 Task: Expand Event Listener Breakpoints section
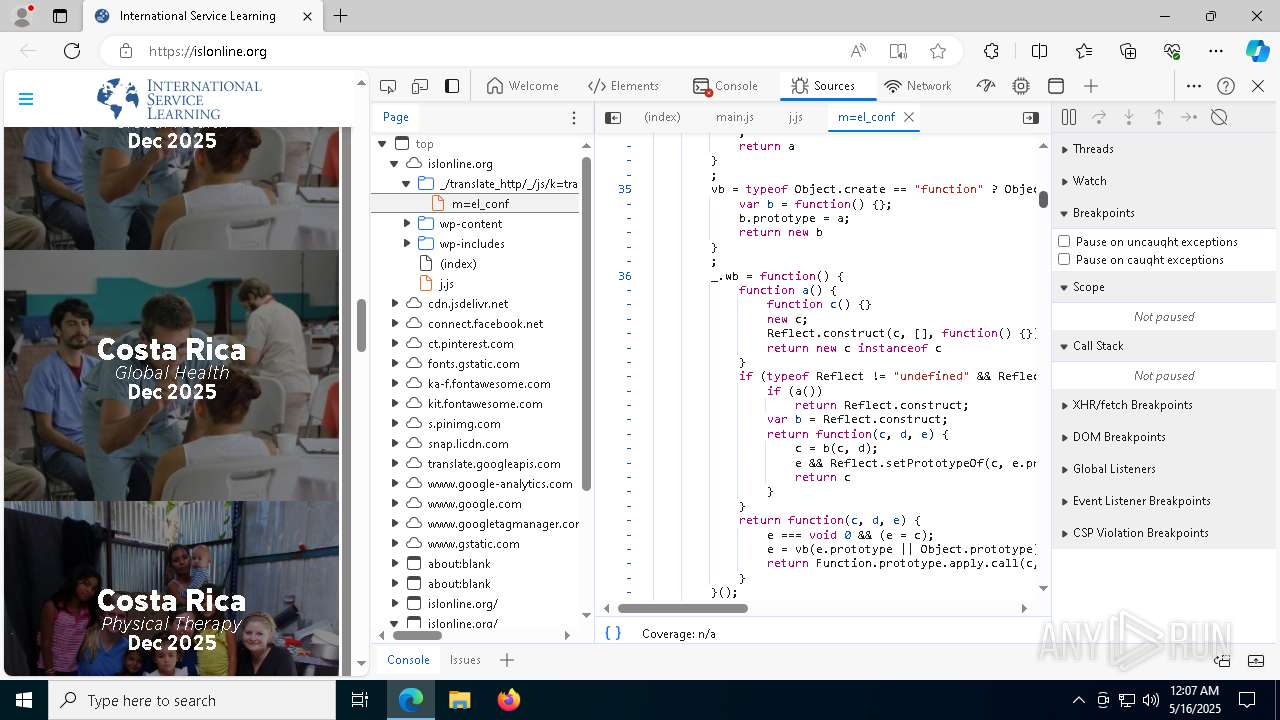1166,501
